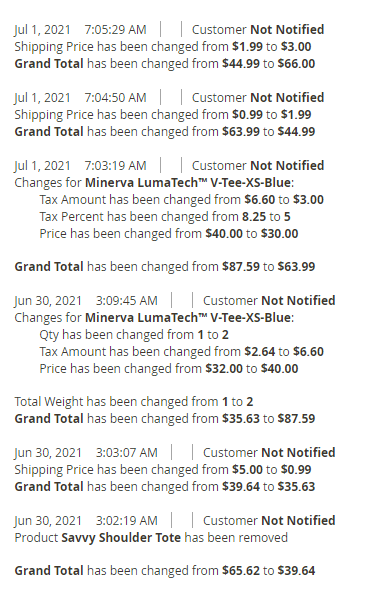Click Grand Total changed from $65.62 to $39.64
383x603 pixels.
tap(165, 571)
